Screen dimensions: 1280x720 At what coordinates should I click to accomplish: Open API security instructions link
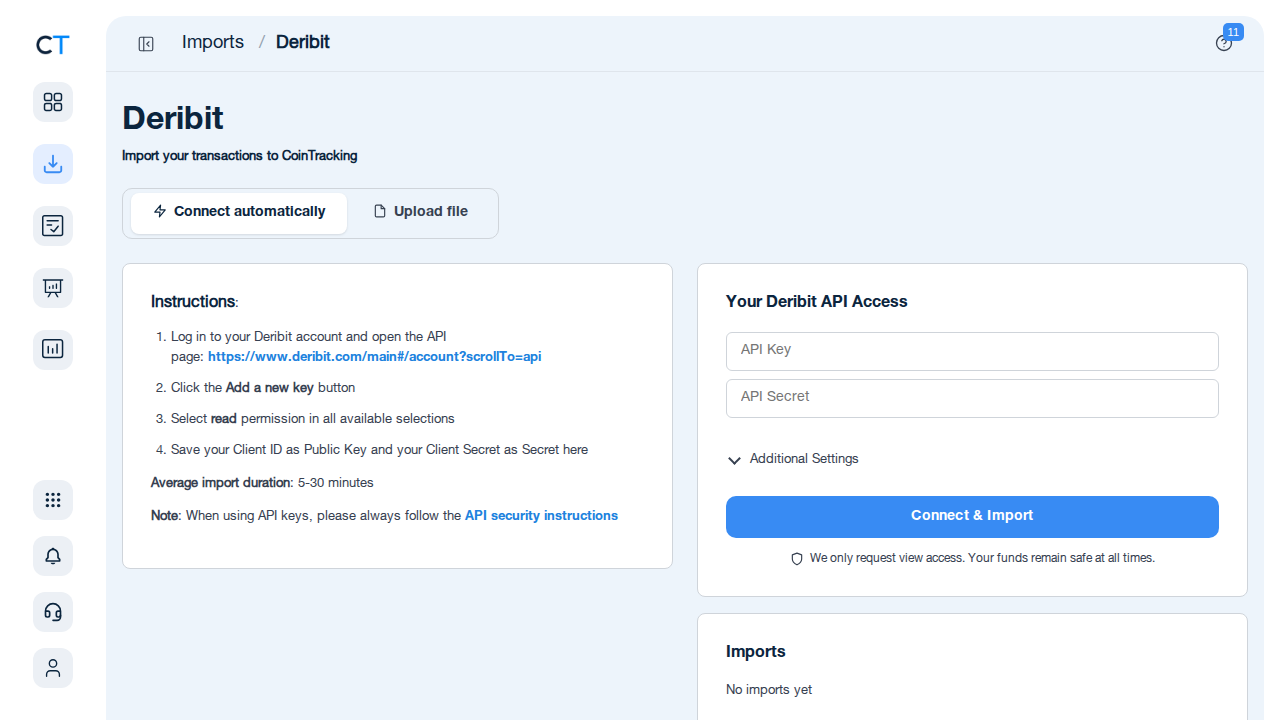tap(541, 516)
